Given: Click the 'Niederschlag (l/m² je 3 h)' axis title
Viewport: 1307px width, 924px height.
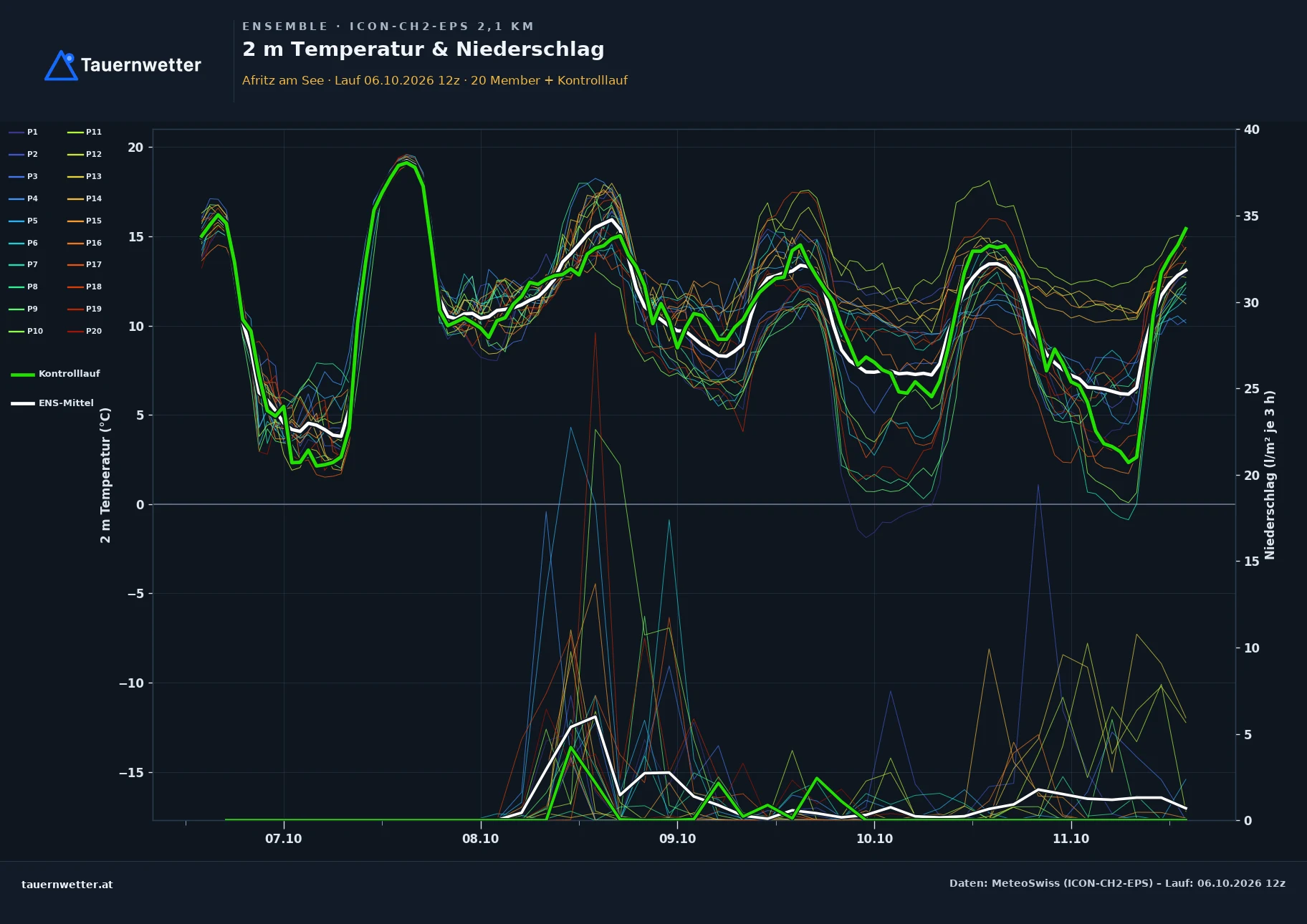Looking at the screenshot, I should pyautogui.click(x=1270, y=475).
